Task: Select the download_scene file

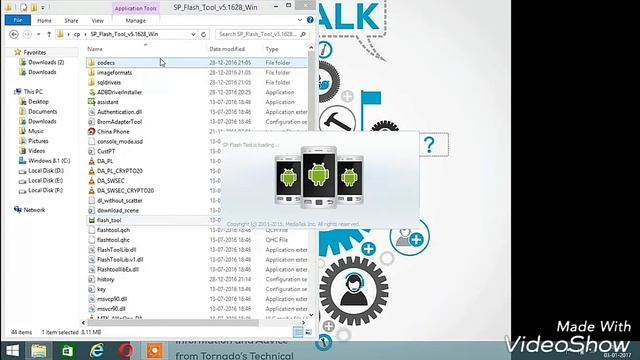Action: click(x=118, y=210)
